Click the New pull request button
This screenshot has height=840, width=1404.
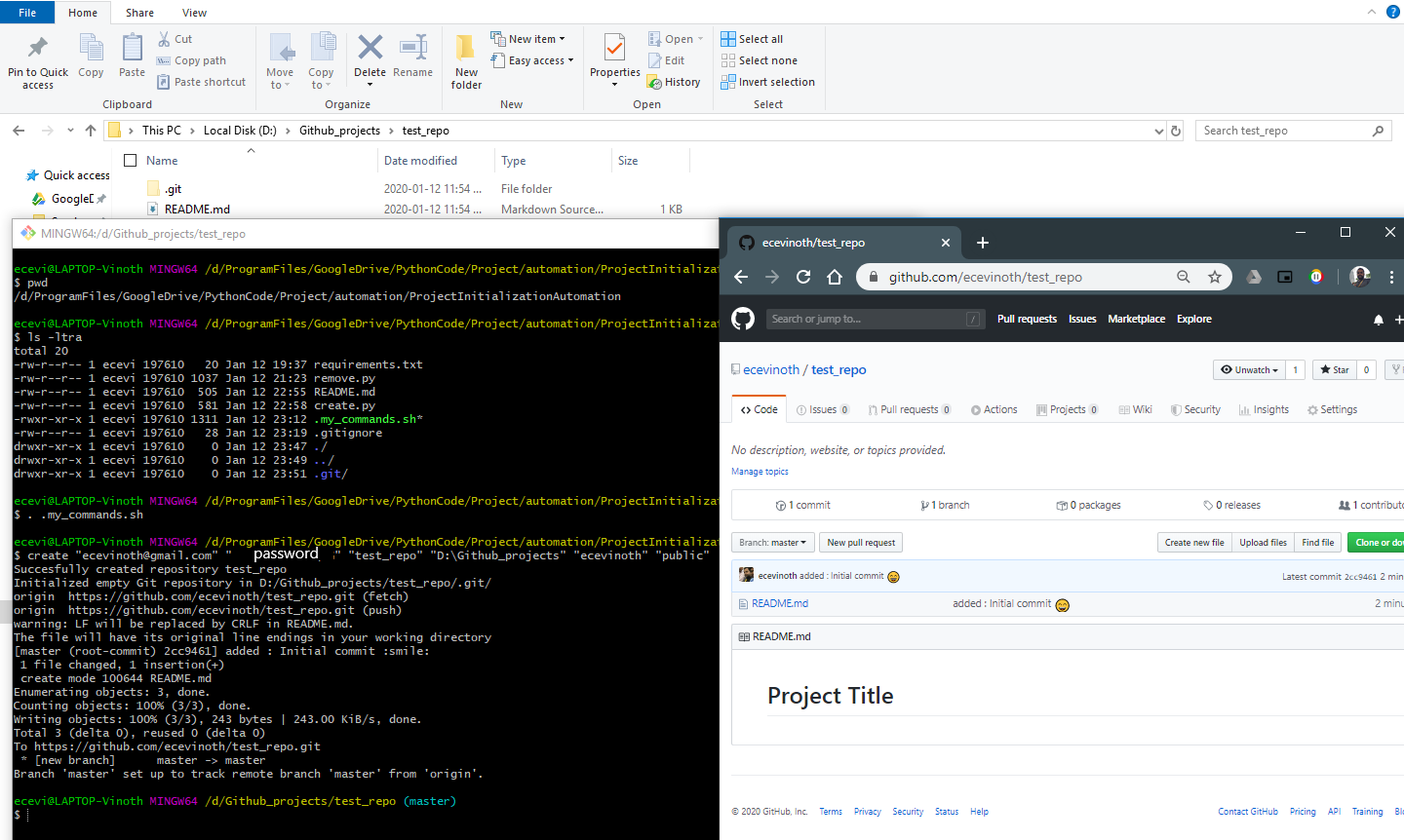861,543
